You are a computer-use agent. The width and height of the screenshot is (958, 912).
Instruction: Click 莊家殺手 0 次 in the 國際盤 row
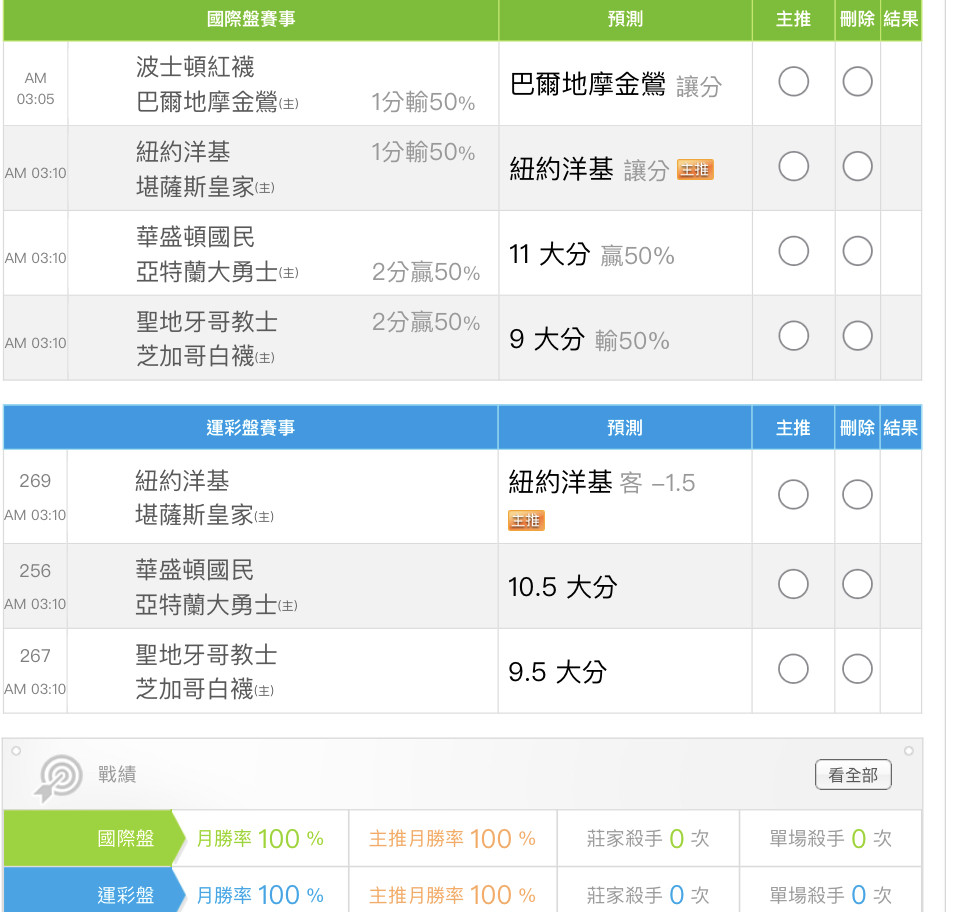[x=648, y=838]
